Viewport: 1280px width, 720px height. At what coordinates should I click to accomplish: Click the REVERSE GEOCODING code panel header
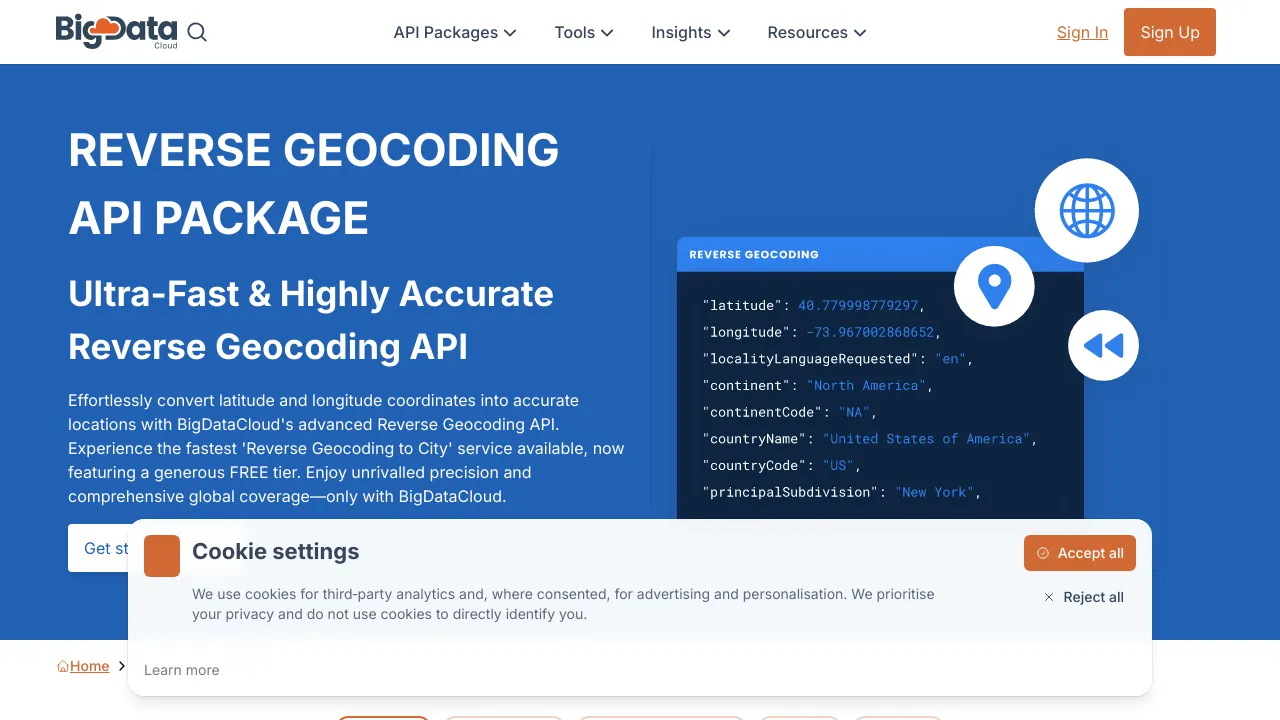click(880, 254)
